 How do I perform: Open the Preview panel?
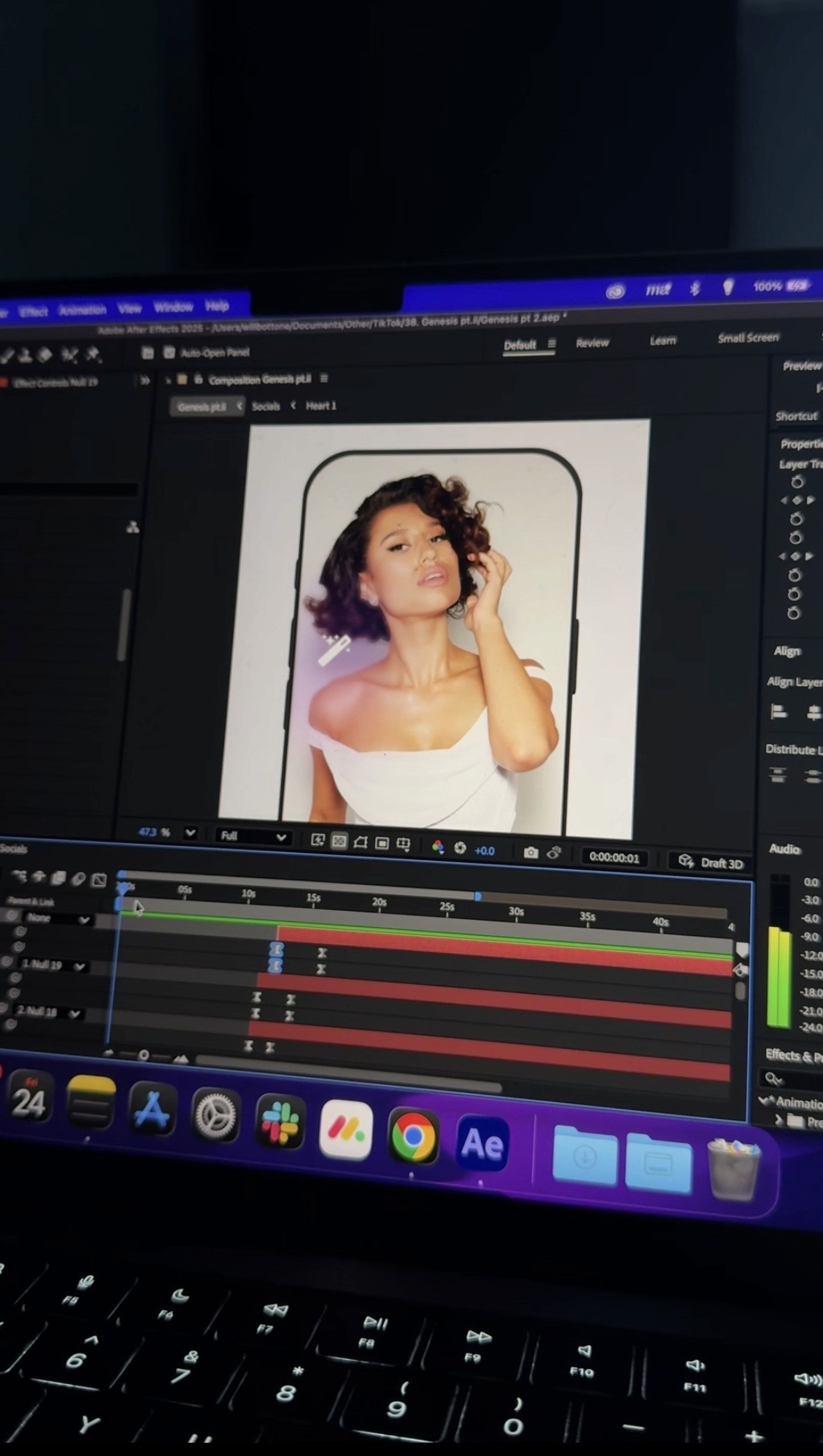[802, 366]
